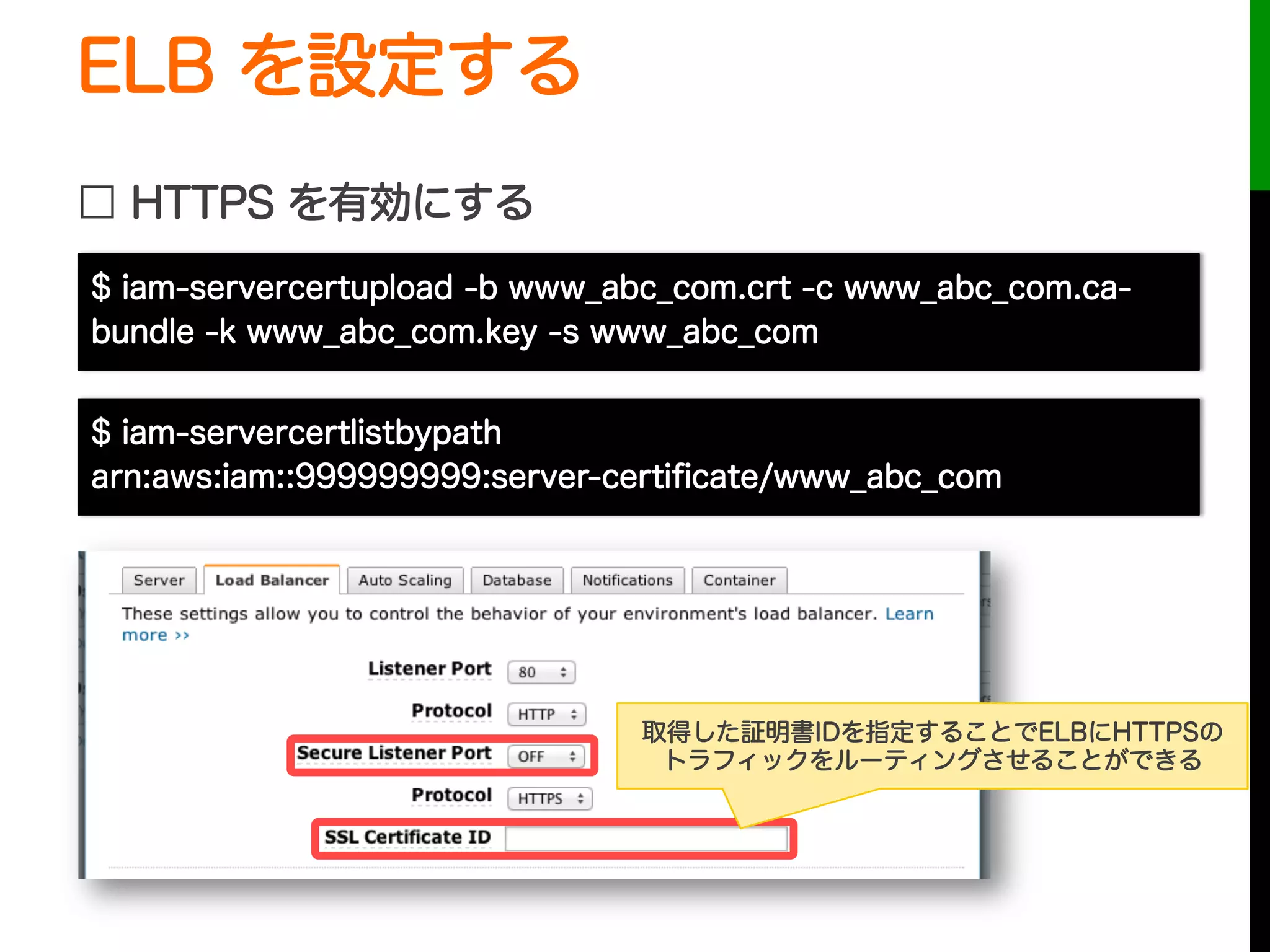Go to the Notifications tab
The width and height of the screenshot is (1270, 952).
628,580
